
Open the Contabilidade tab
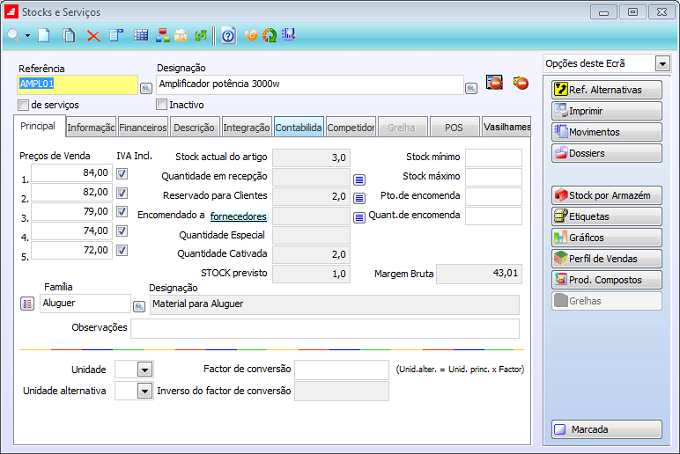[298, 128]
